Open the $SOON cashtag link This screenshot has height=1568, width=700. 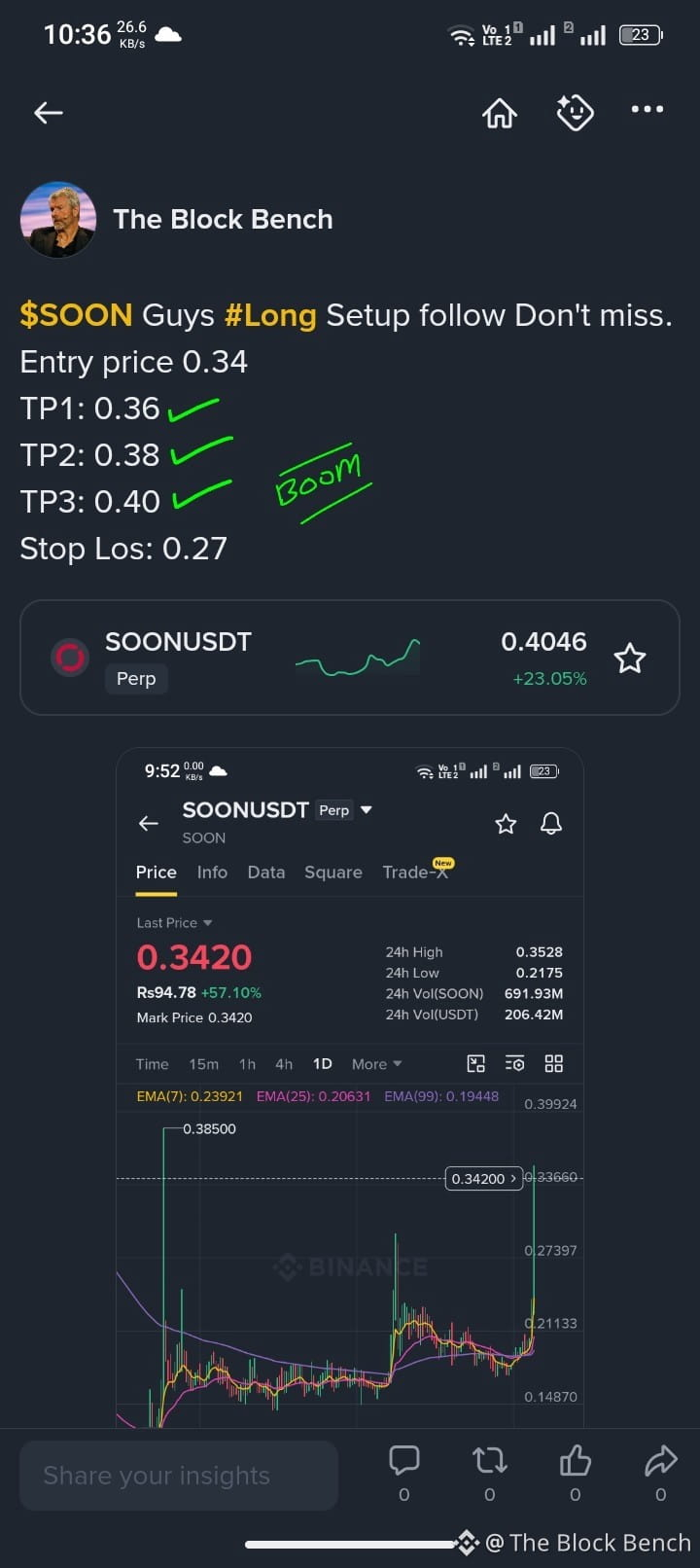pyautogui.click(x=76, y=315)
